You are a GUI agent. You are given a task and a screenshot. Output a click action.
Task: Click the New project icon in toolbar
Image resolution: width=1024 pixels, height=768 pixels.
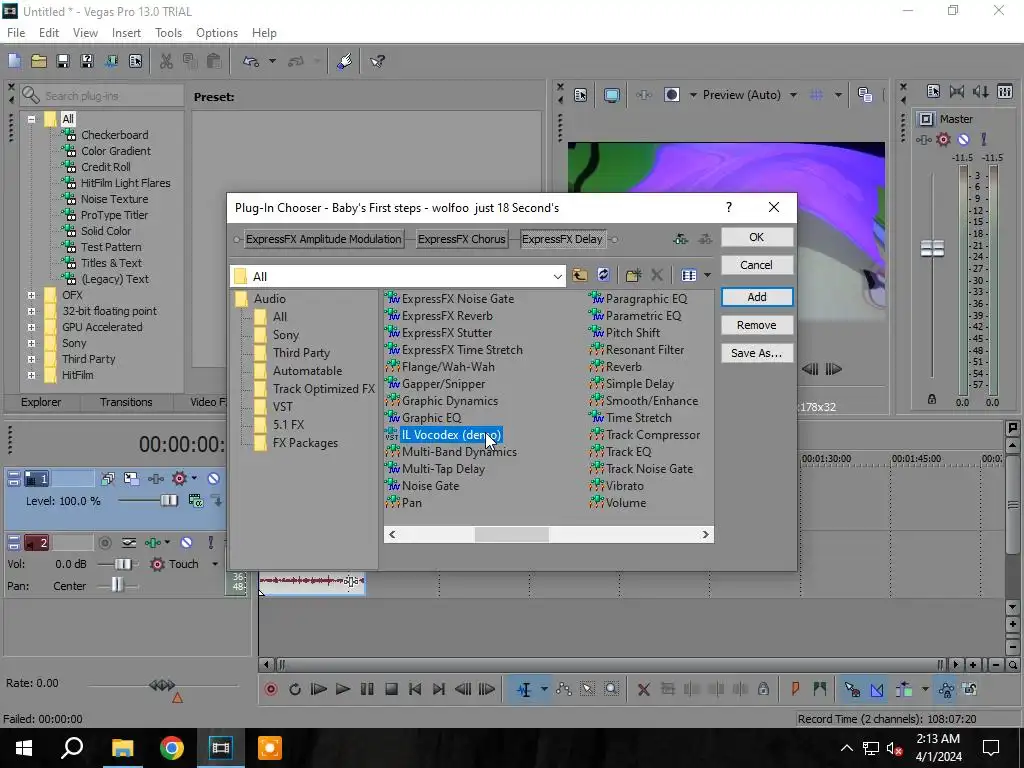[x=14, y=61]
